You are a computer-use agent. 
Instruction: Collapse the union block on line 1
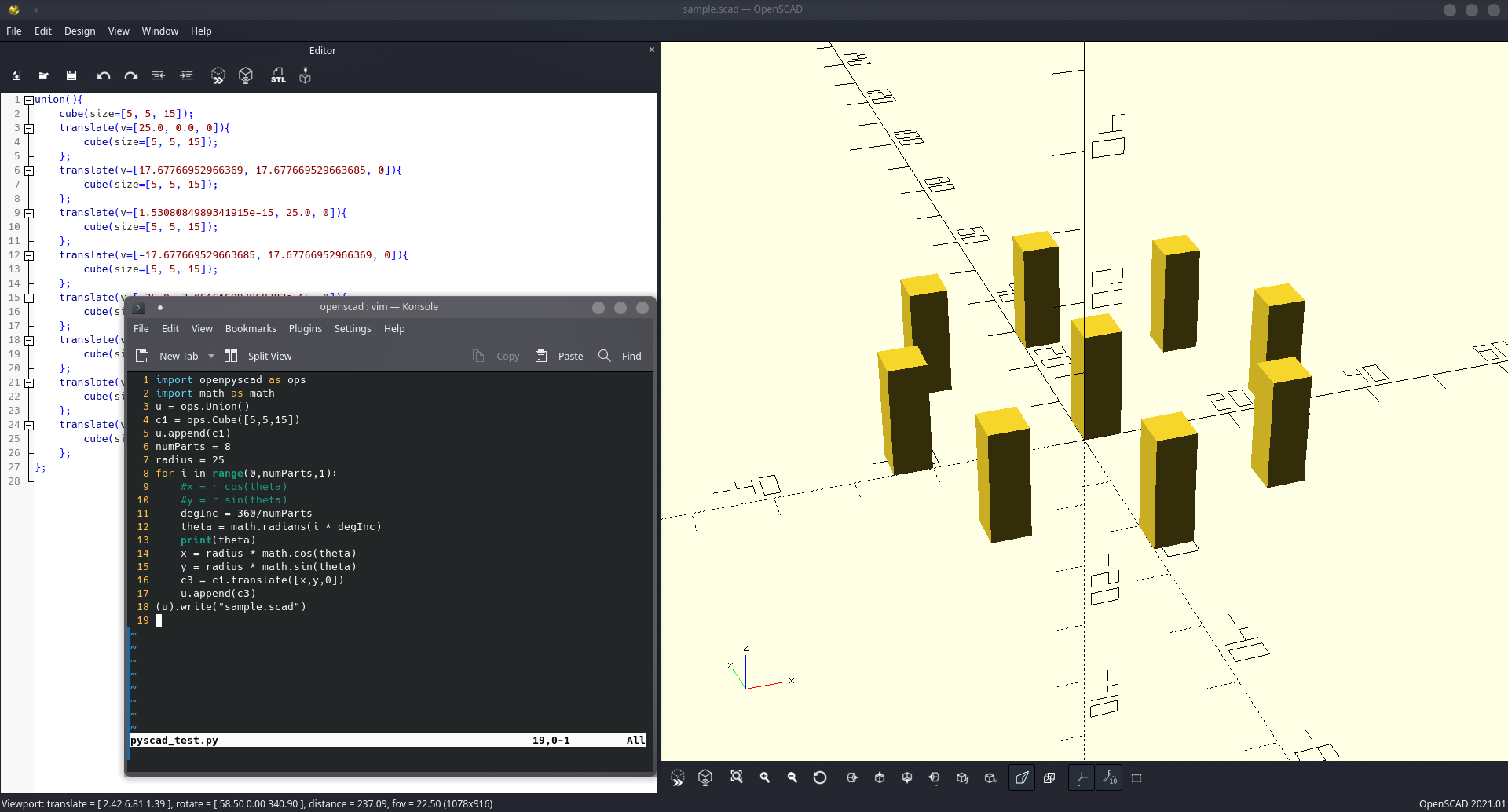pos(30,99)
